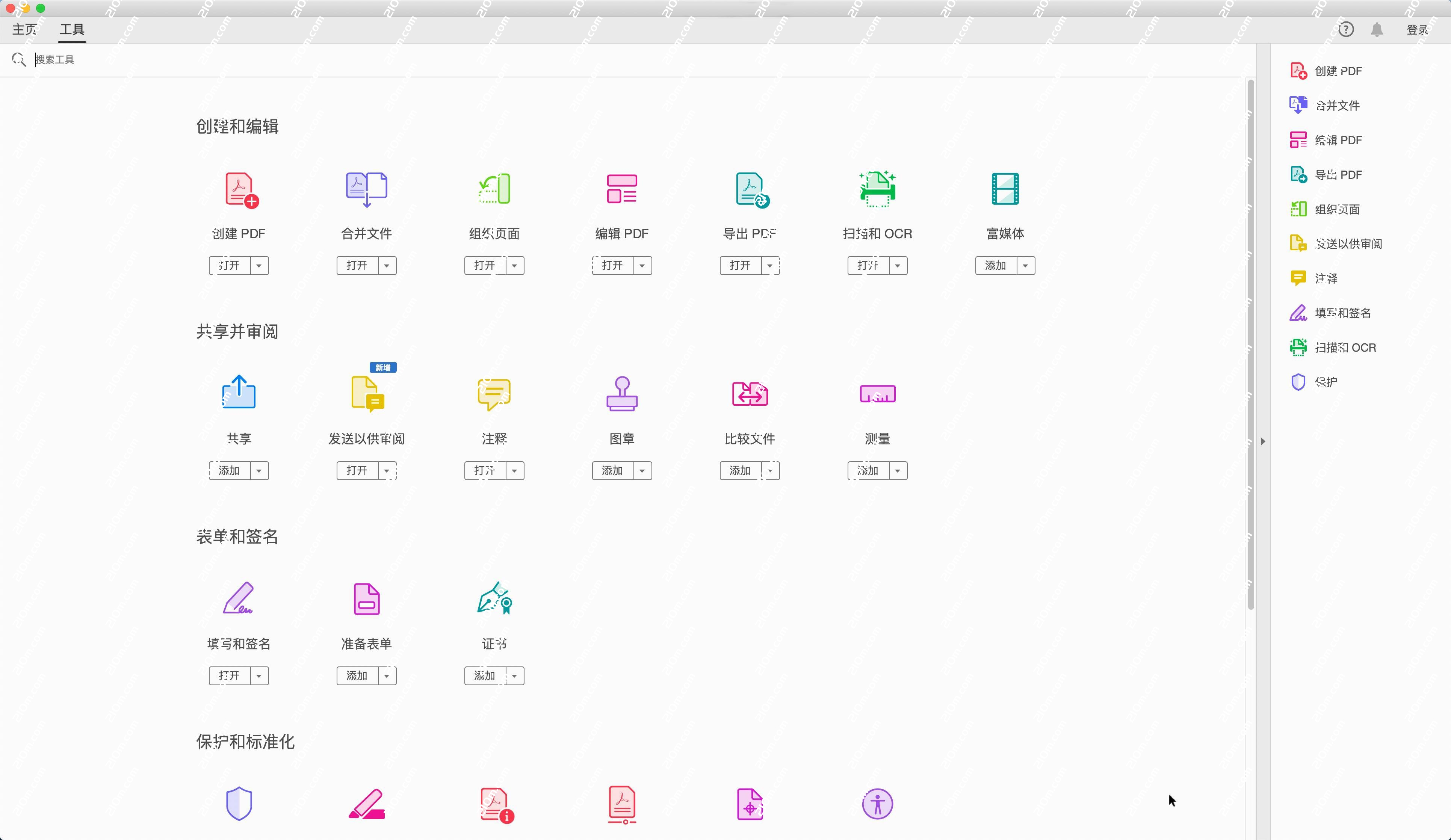Click the 共享 upload icon
Image resolution: width=1451 pixels, height=840 pixels.
coord(239,392)
